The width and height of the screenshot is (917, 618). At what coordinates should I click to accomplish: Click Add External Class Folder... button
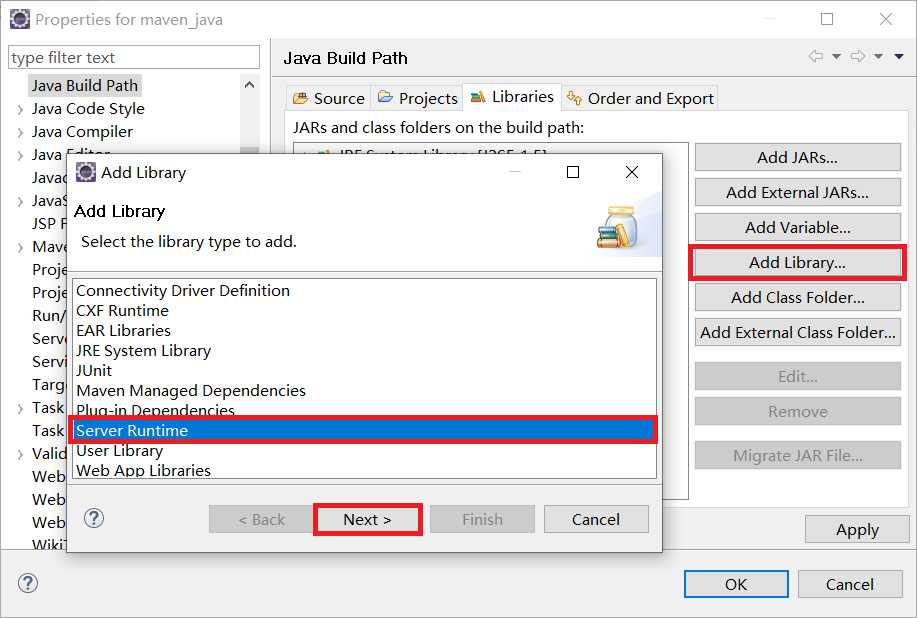click(x=797, y=332)
